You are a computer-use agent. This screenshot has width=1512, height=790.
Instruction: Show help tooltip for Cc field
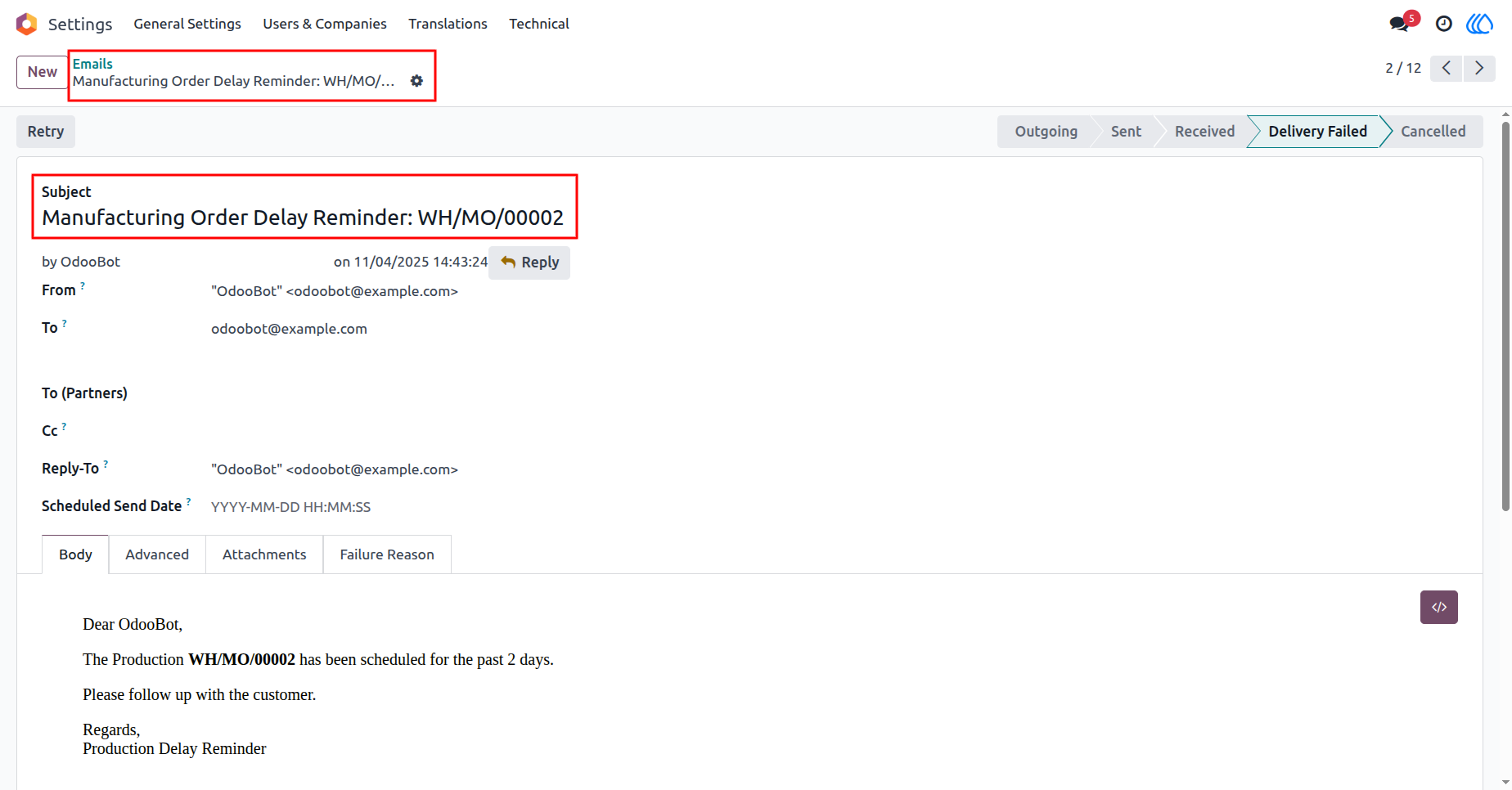(x=65, y=427)
